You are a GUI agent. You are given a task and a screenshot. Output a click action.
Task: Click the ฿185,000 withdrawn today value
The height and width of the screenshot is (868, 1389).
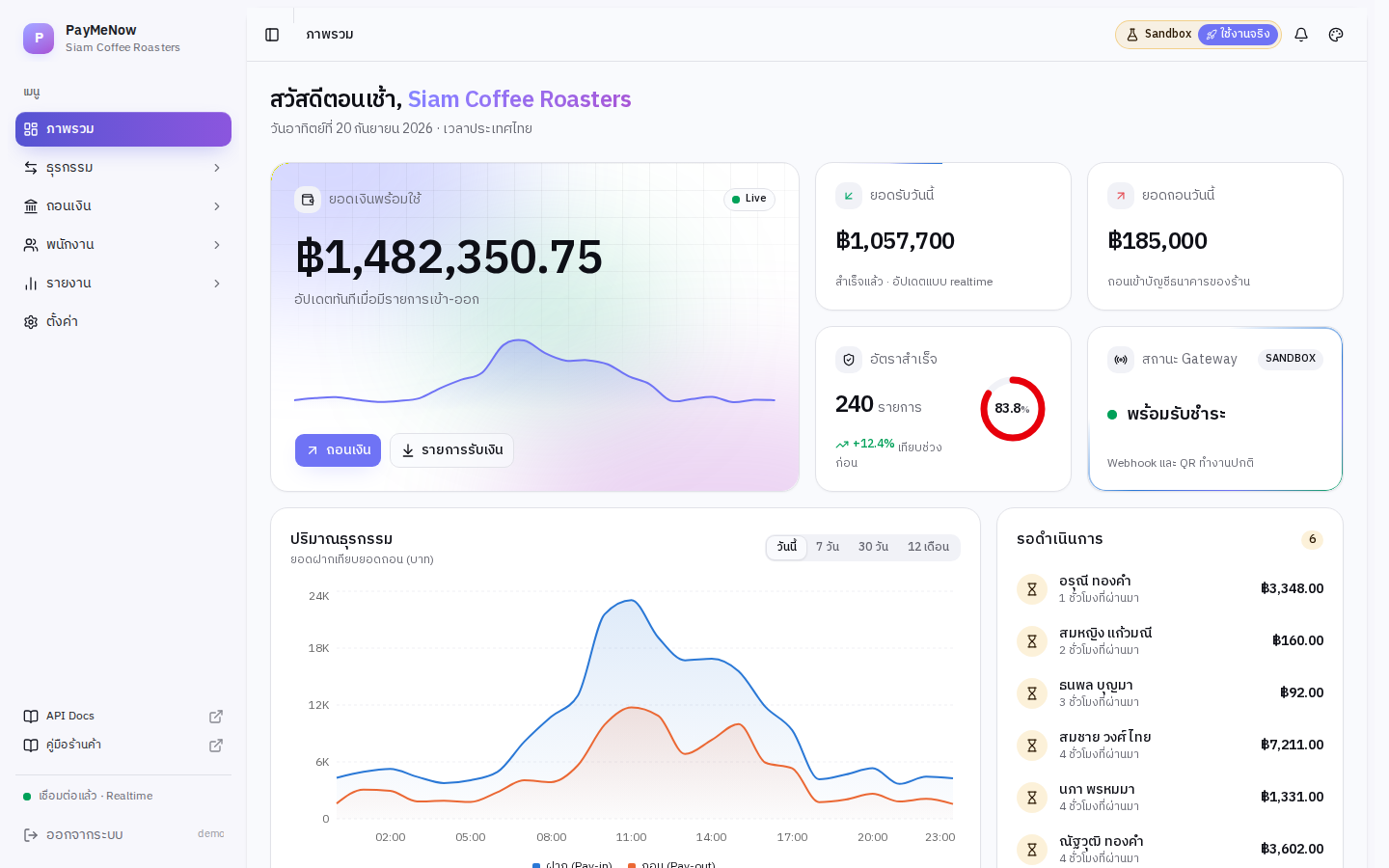point(1157,241)
